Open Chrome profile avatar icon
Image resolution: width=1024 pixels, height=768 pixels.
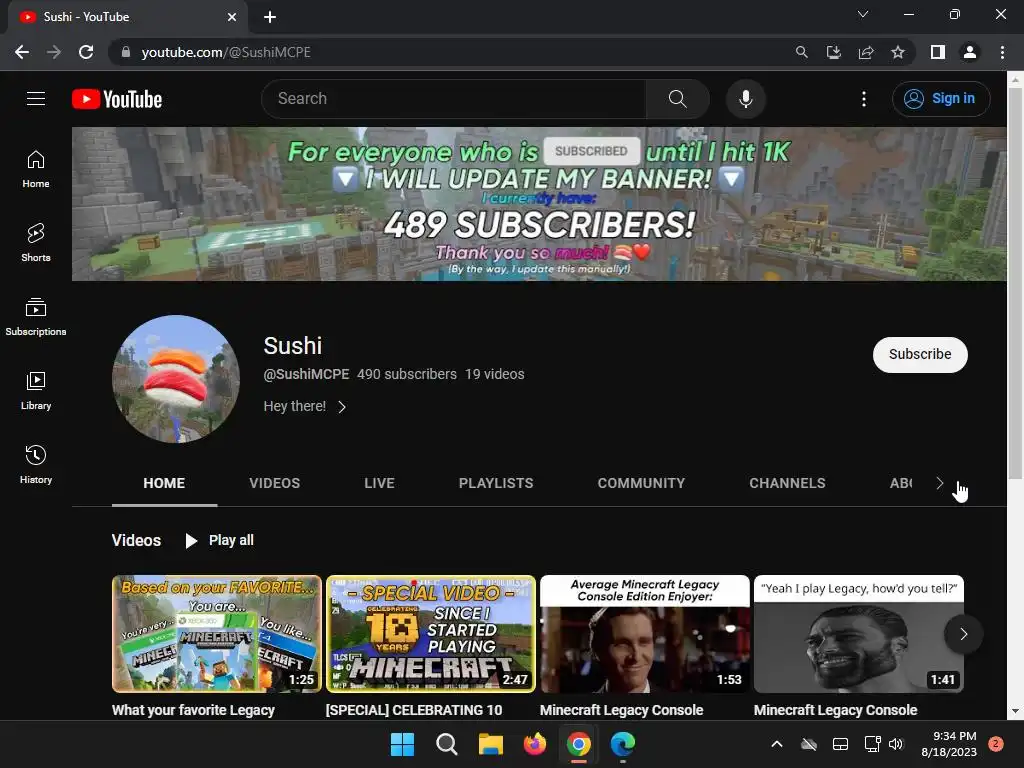[970, 52]
